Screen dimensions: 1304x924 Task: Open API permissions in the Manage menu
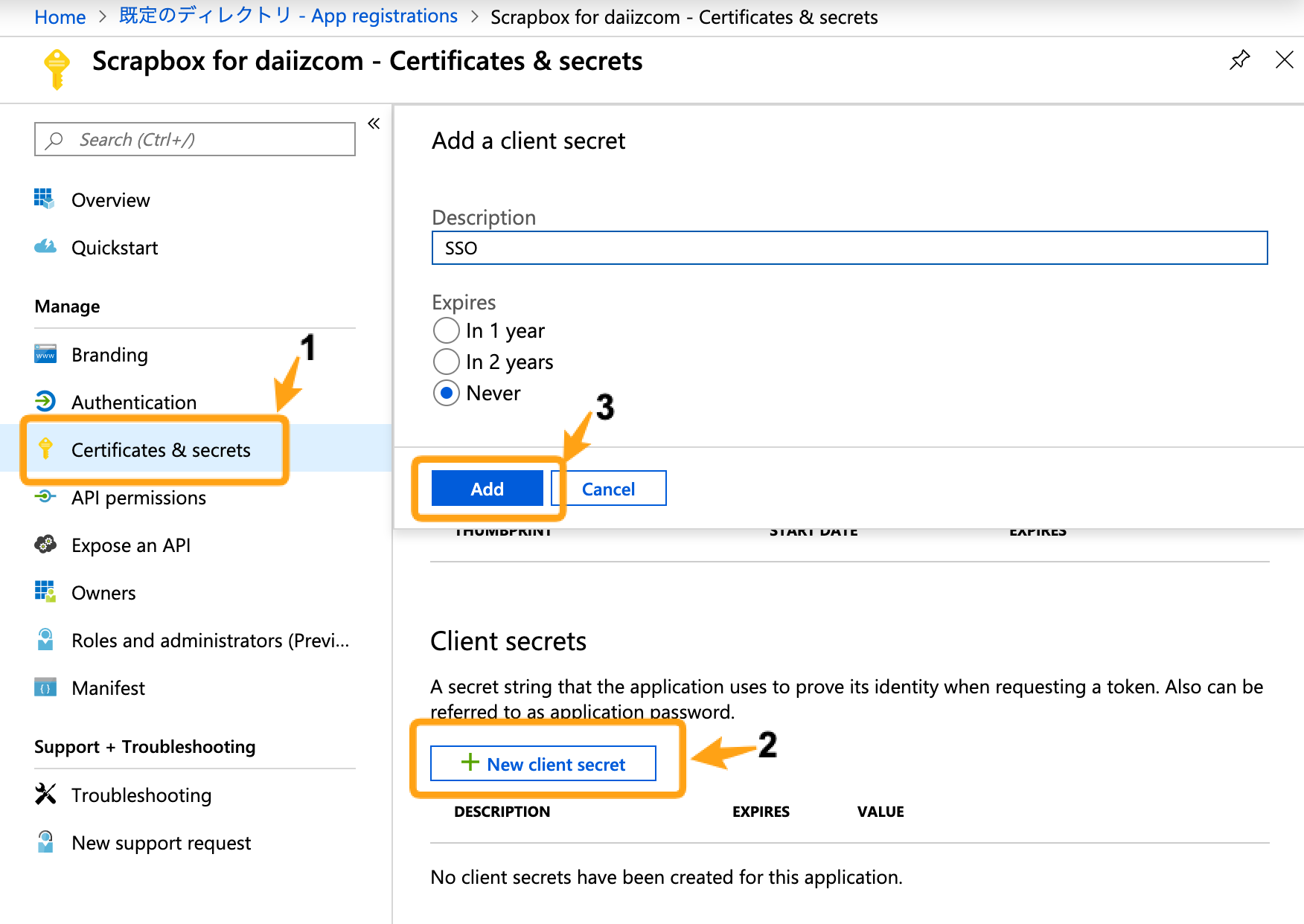pyautogui.click(x=138, y=498)
